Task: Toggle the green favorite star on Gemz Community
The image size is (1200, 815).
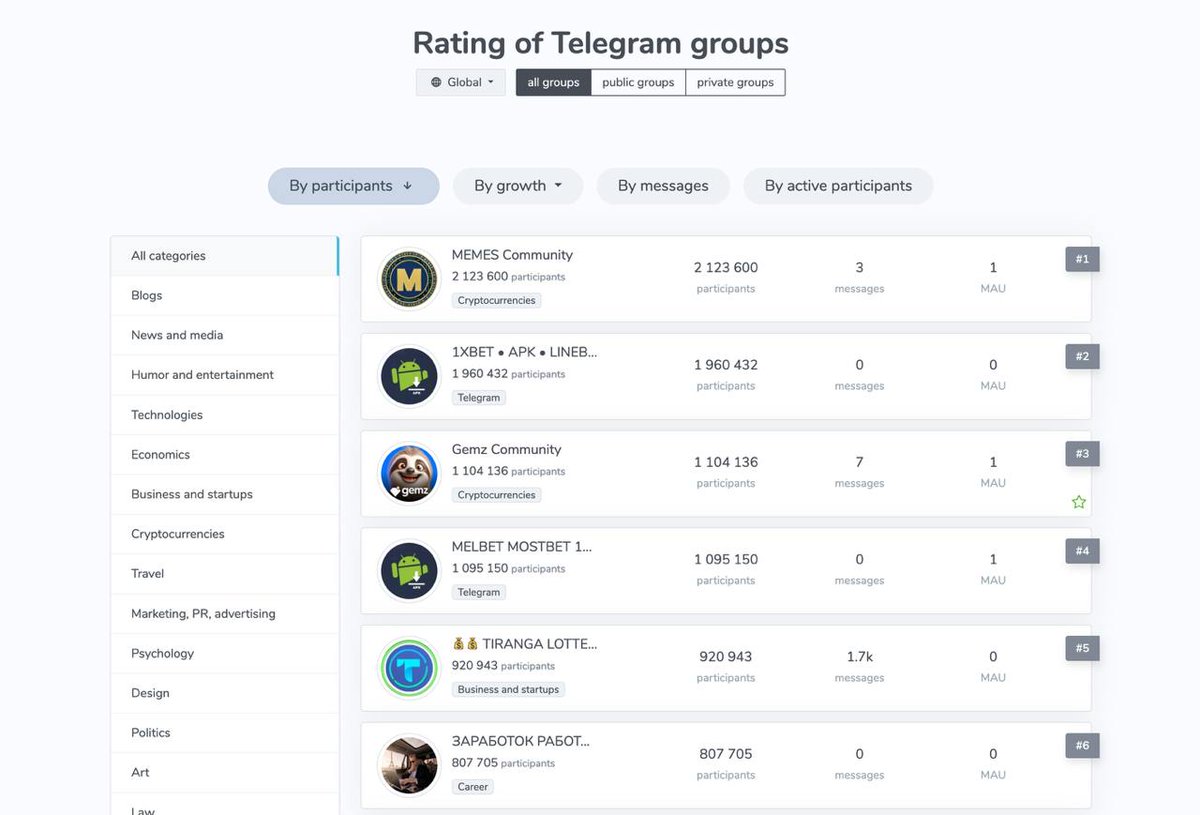Action: [1078, 502]
